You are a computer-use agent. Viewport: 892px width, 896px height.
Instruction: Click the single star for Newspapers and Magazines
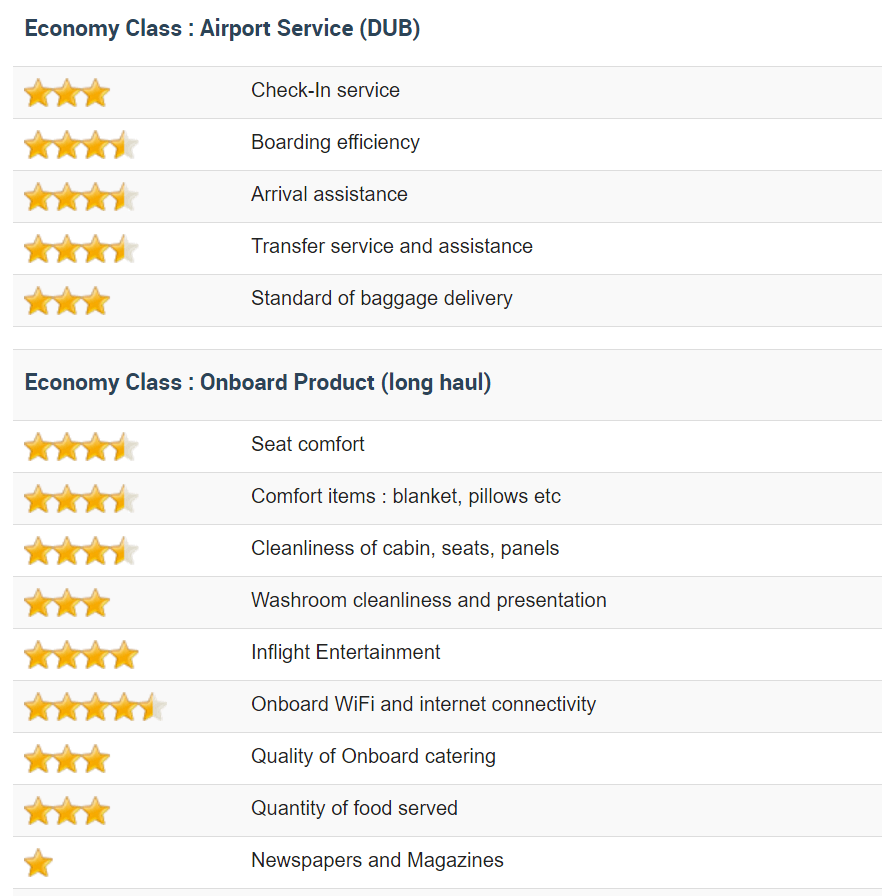click(x=38, y=863)
